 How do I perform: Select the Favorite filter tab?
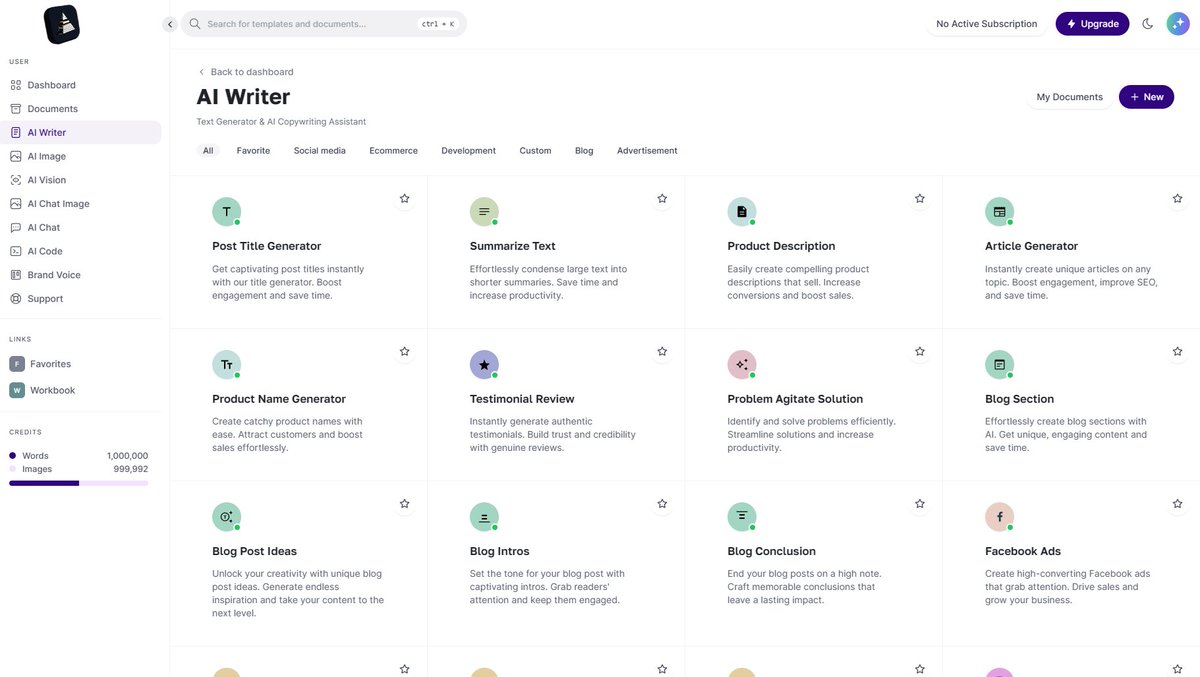[x=253, y=151]
